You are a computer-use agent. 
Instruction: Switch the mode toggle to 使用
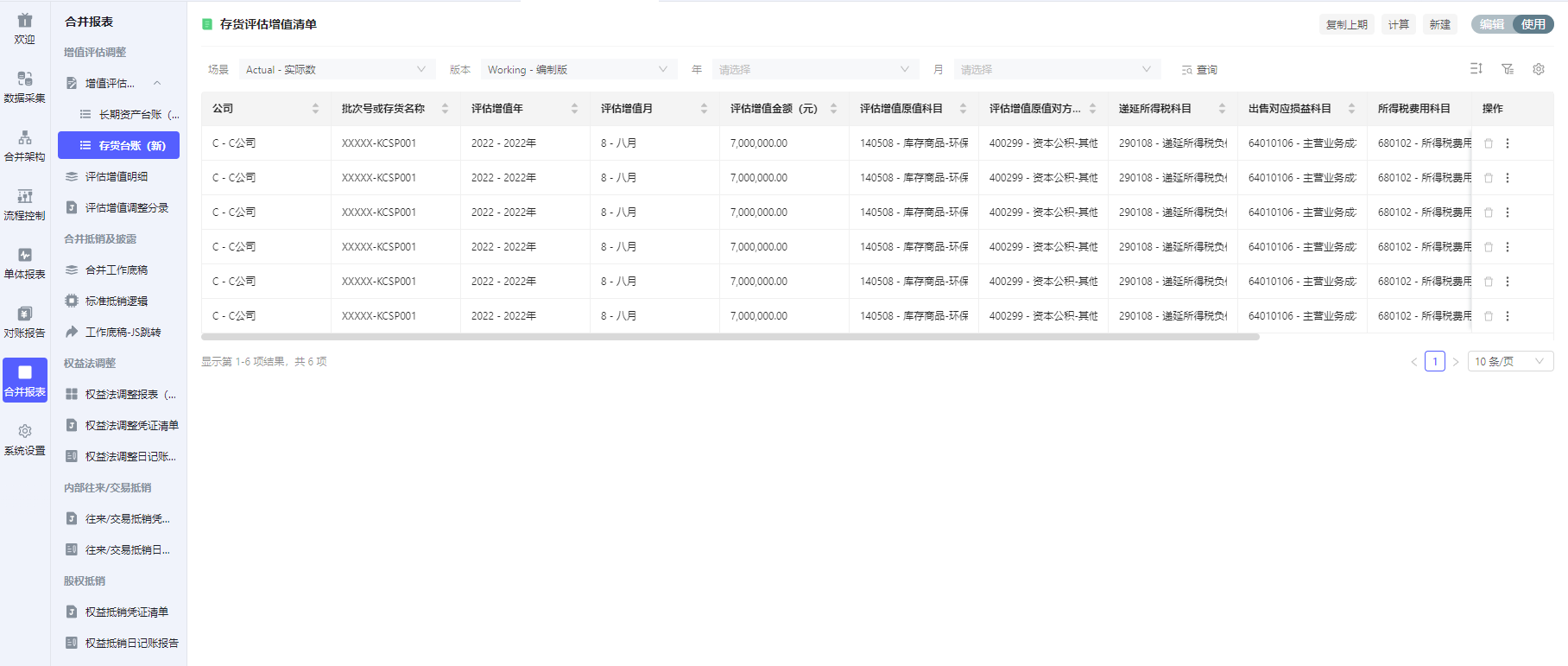point(1533,24)
